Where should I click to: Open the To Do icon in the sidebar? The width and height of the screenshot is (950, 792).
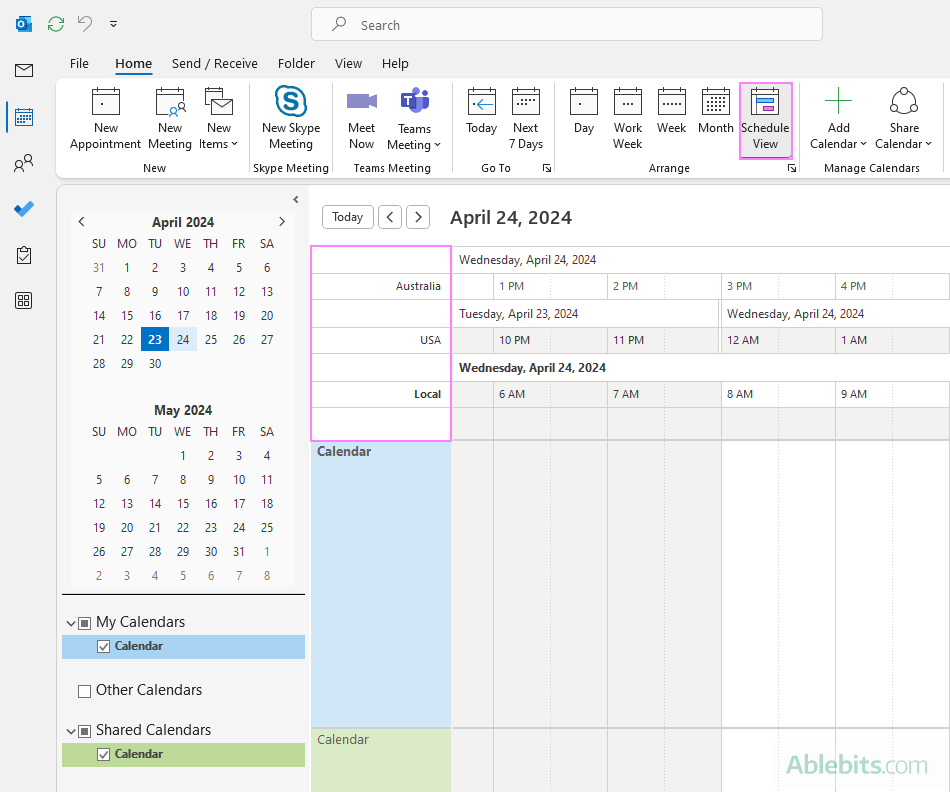23,209
